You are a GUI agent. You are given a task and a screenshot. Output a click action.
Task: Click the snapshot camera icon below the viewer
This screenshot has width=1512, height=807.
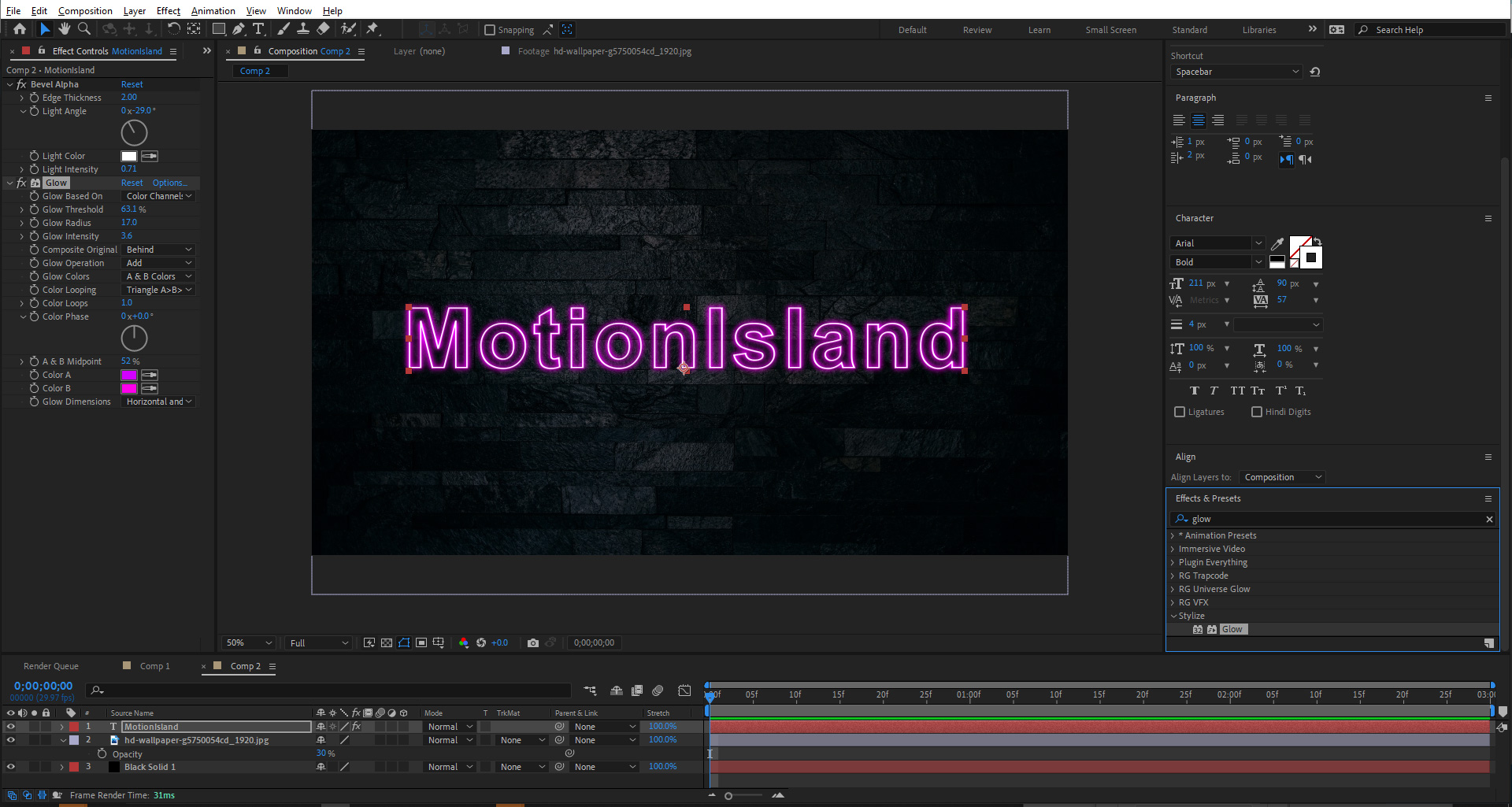click(x=533, y=643)
